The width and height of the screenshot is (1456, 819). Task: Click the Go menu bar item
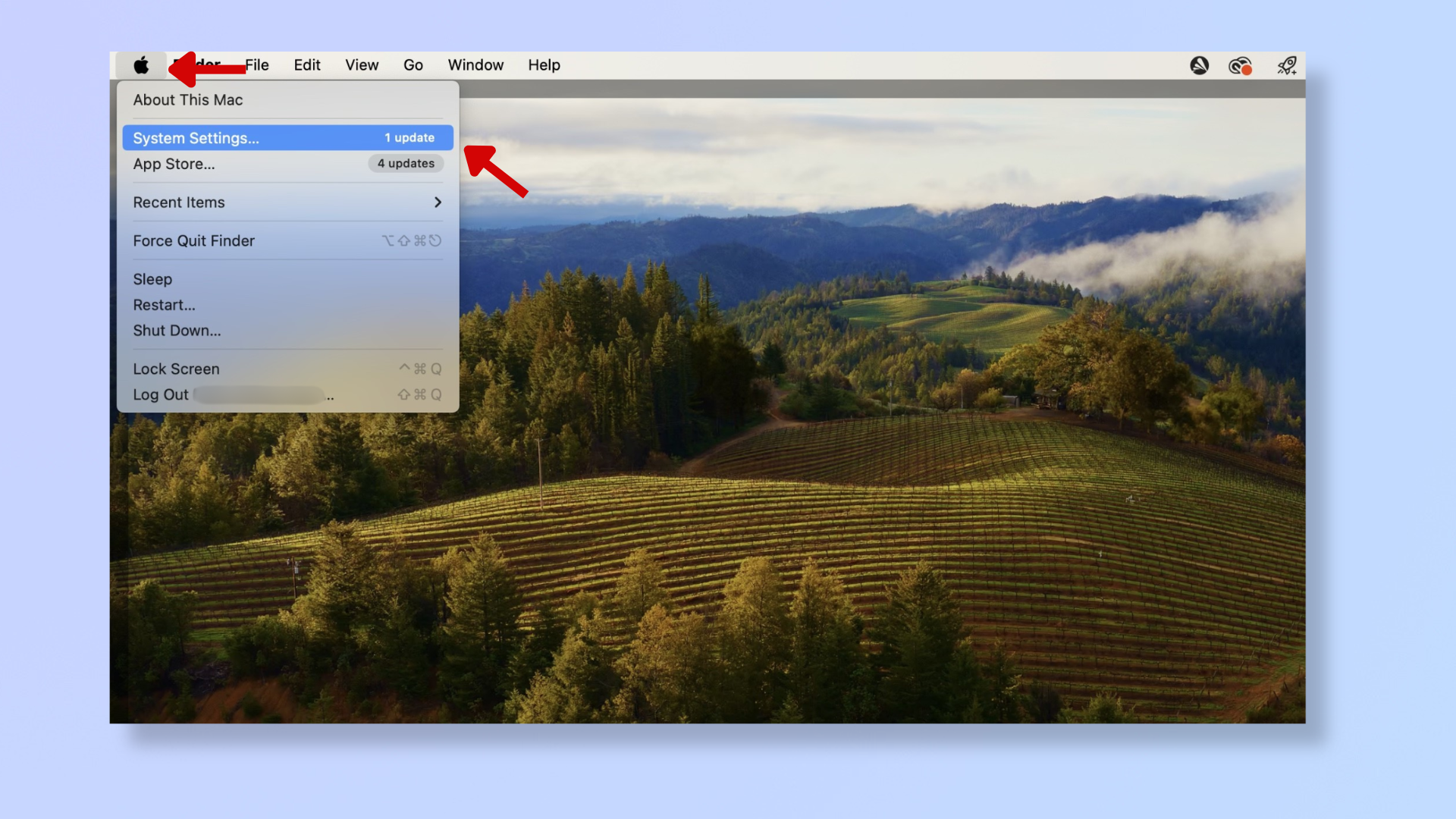tap(413, 64)
